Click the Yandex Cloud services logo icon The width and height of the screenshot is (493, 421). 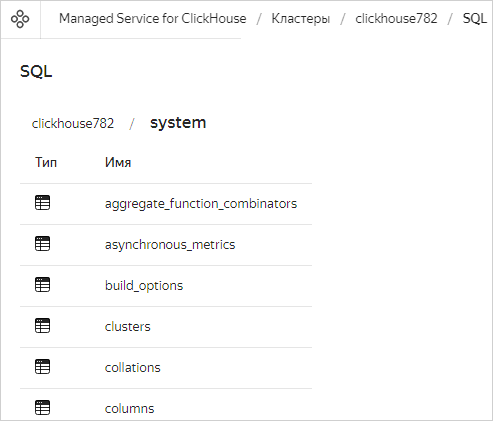point(20,19)
